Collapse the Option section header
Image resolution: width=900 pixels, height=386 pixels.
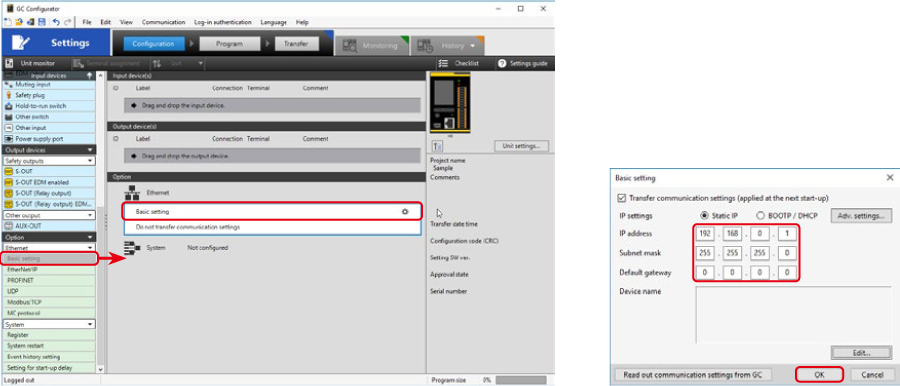pyautogui.click(x=49, y=237)
